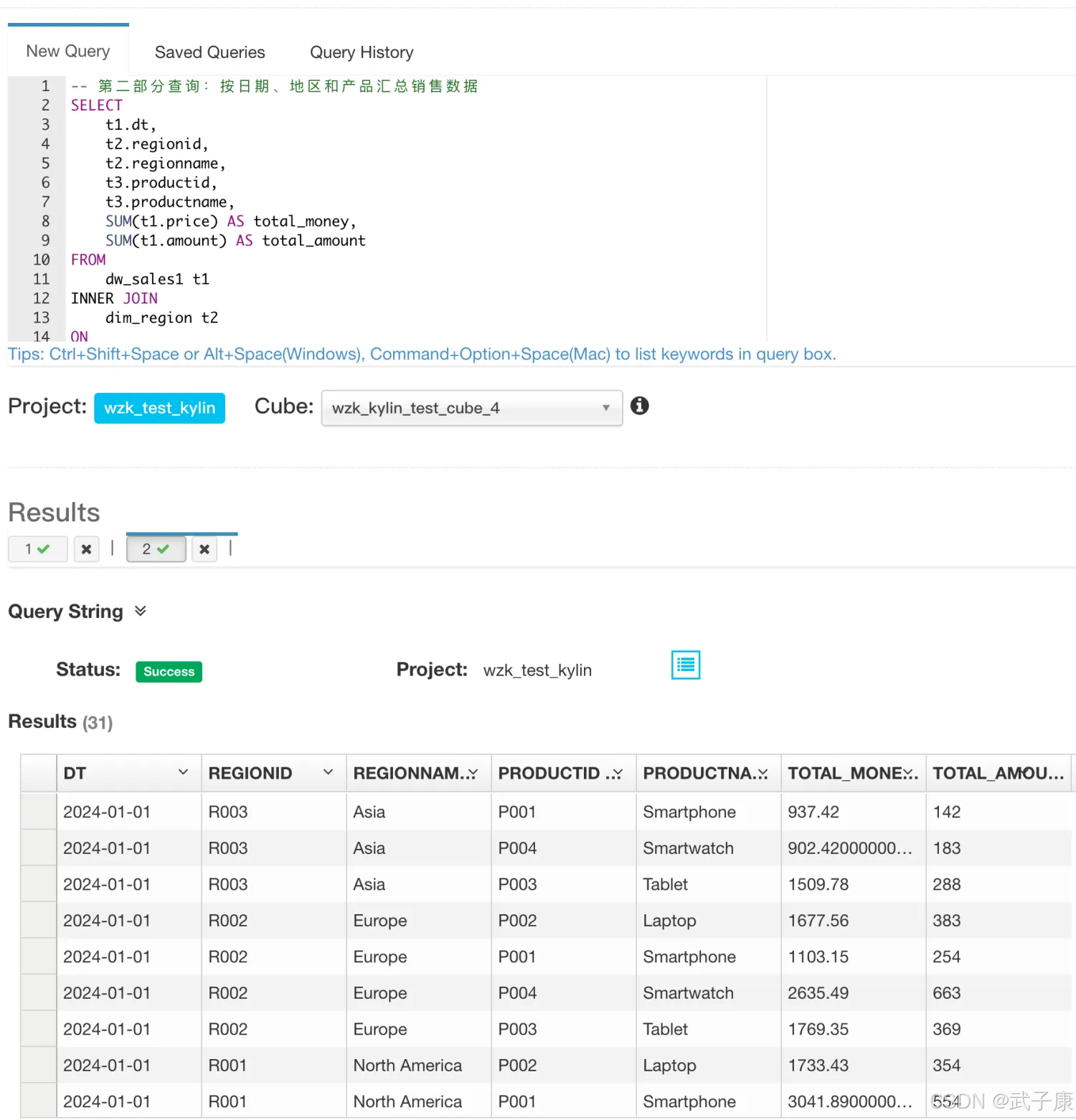
Task: Open cube info icon beside cube dropdown
Action: 639,406
